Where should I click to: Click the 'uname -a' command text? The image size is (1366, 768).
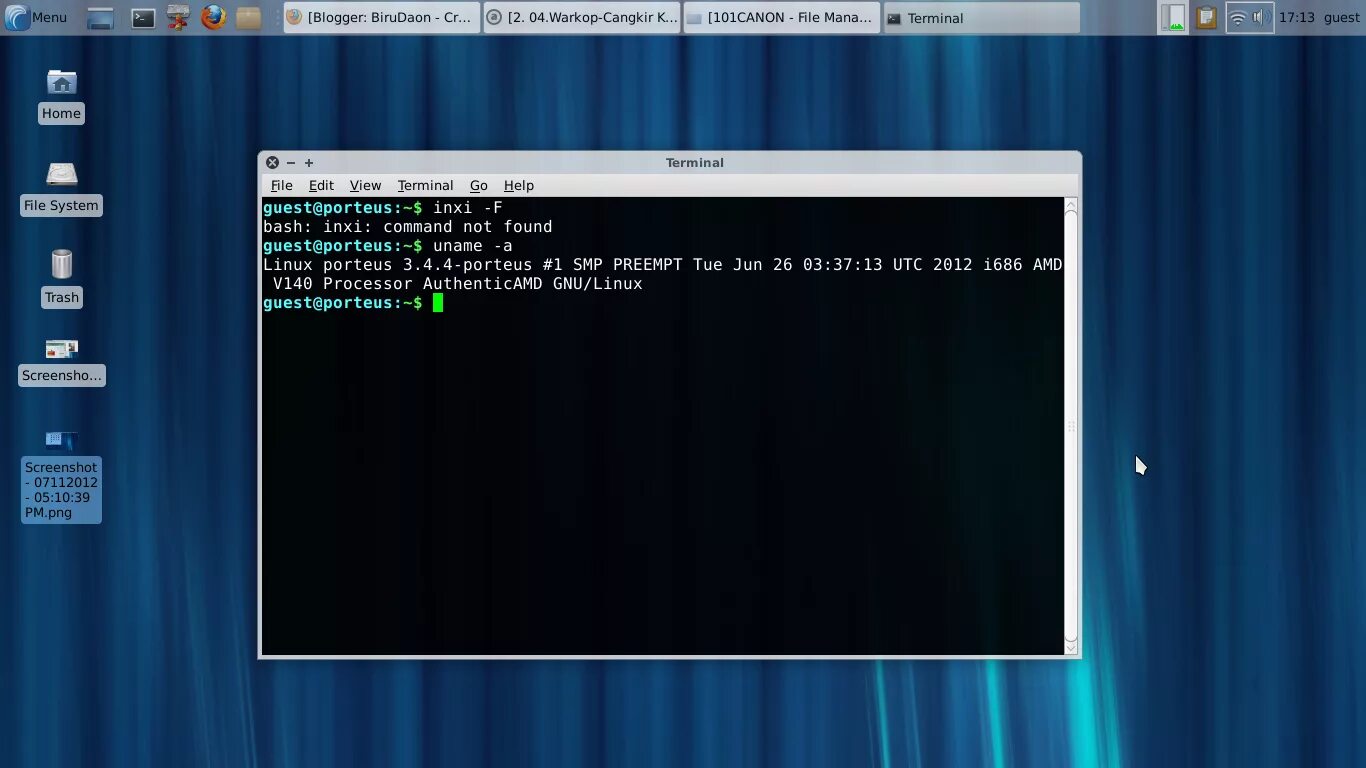[472, 246]
